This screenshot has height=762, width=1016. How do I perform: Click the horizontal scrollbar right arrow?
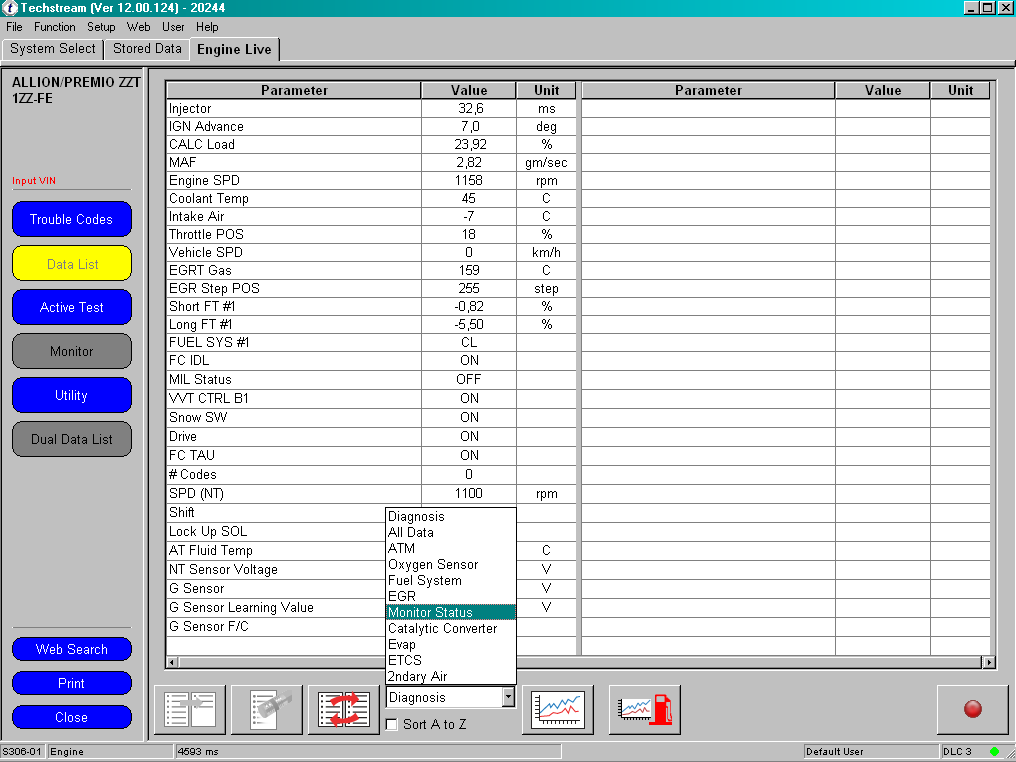(989, 662)
